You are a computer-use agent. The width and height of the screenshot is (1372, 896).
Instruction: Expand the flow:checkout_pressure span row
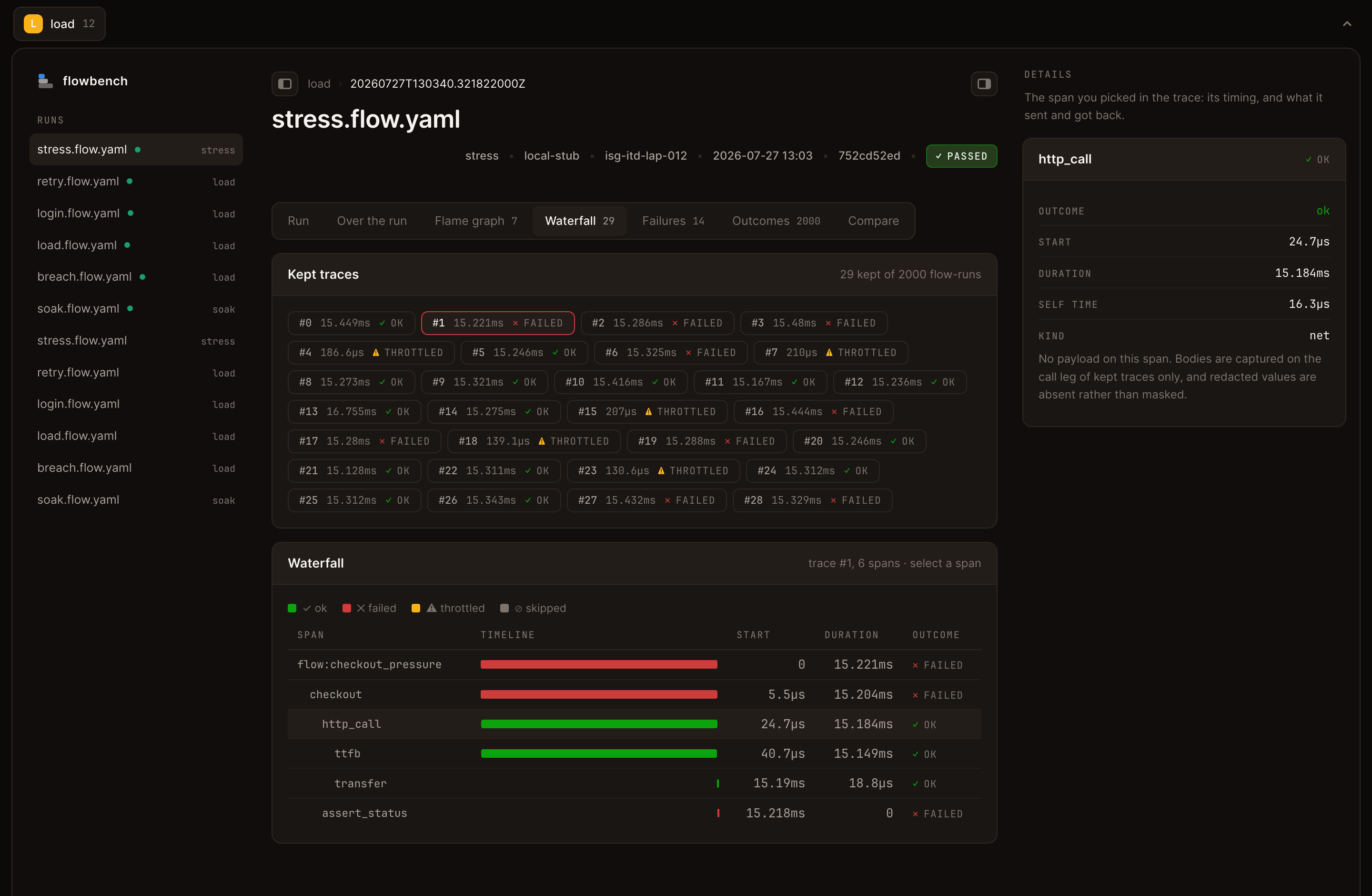634,665
